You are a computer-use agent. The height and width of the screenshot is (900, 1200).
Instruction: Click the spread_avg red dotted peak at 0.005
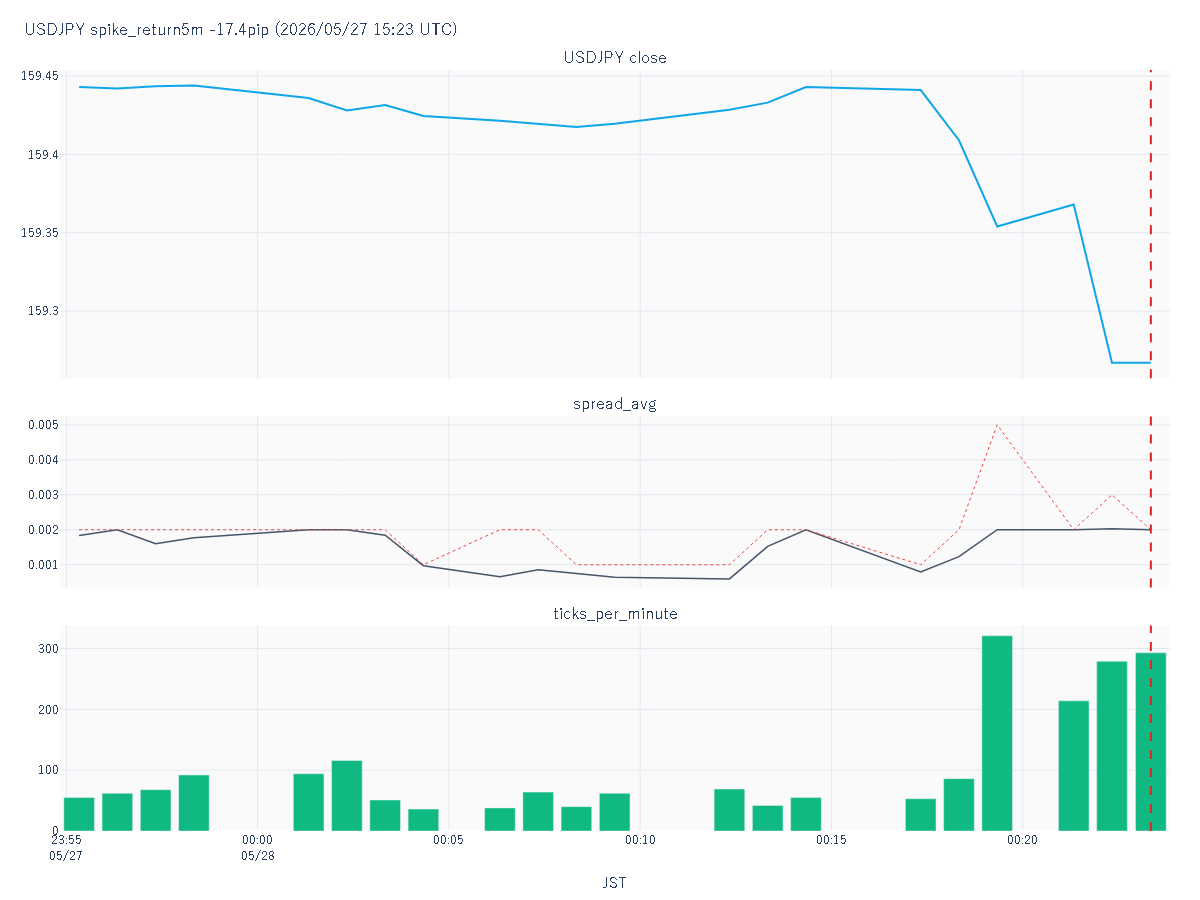997,425
